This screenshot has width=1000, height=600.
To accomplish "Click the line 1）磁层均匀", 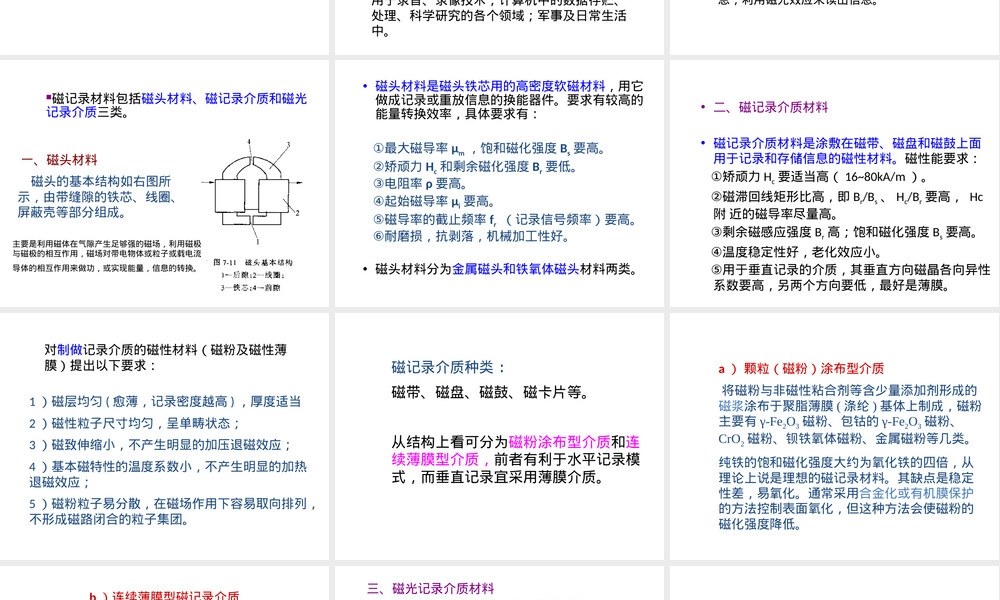I will [165, 402].
